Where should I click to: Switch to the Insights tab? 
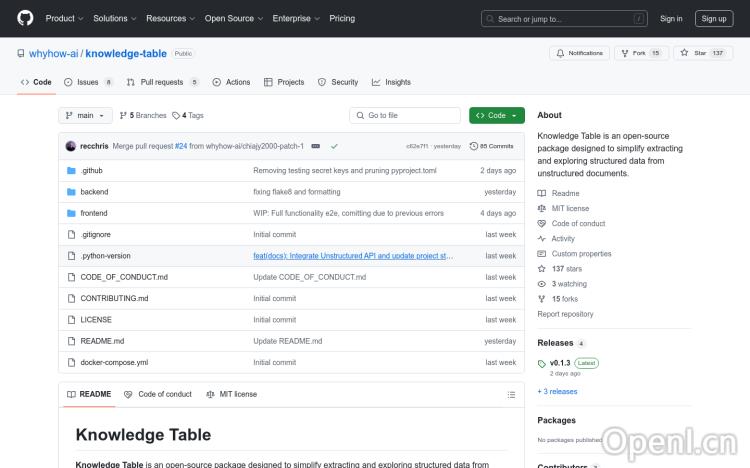391,82
